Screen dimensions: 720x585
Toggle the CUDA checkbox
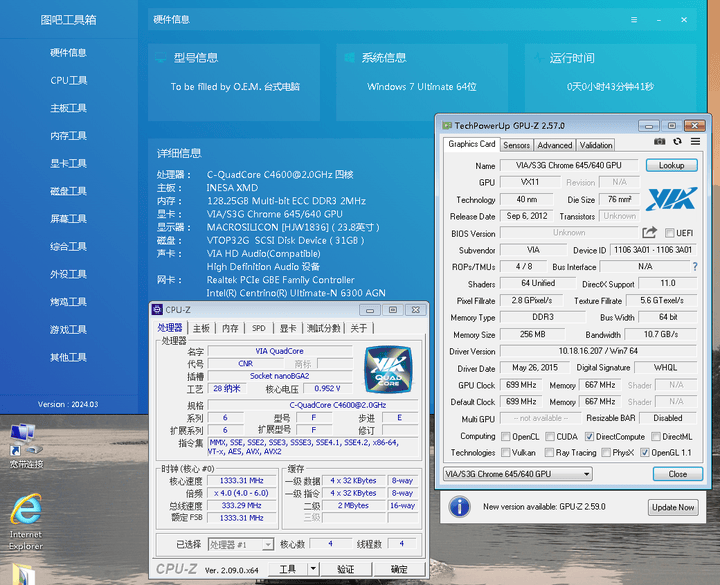[550, 436]
